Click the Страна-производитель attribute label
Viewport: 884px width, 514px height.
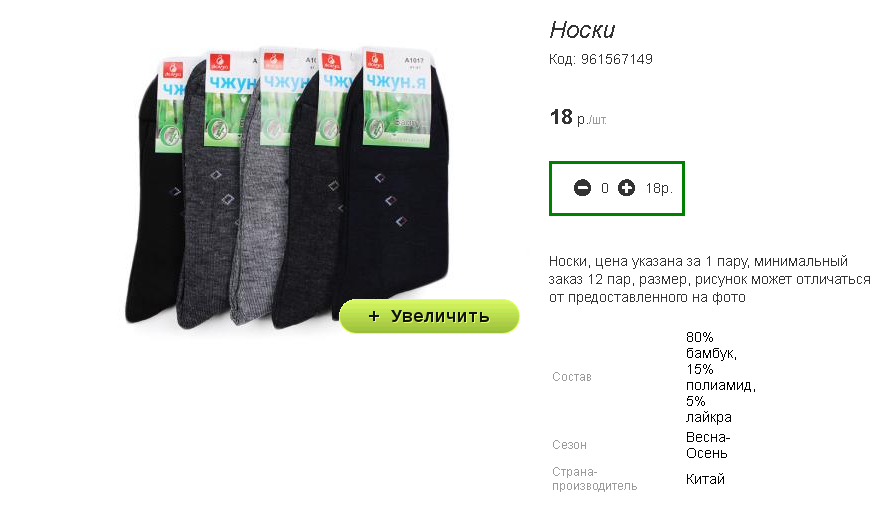594,478
